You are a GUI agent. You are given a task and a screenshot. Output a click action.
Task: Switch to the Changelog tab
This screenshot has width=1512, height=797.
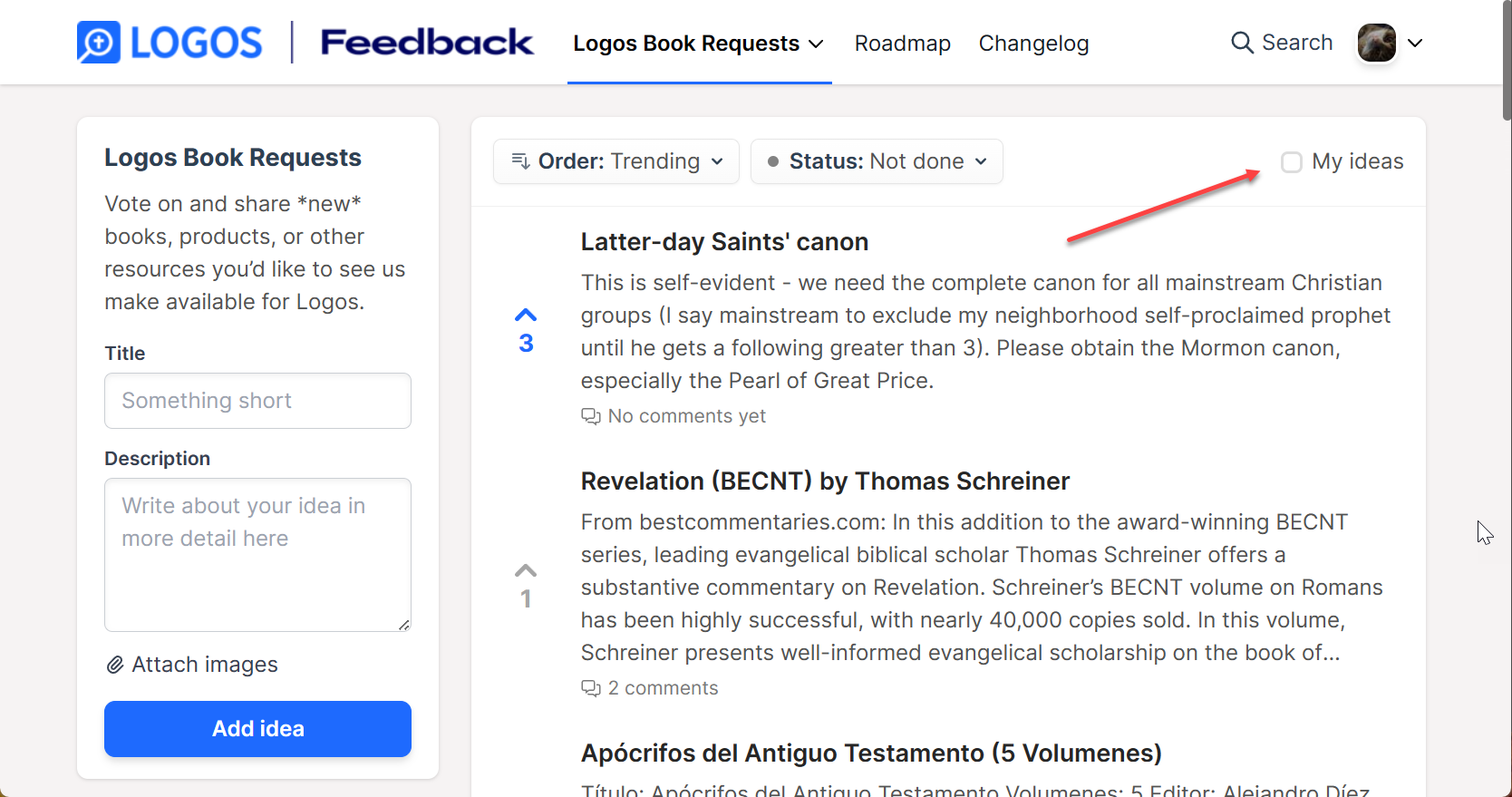pos(1033,44)
